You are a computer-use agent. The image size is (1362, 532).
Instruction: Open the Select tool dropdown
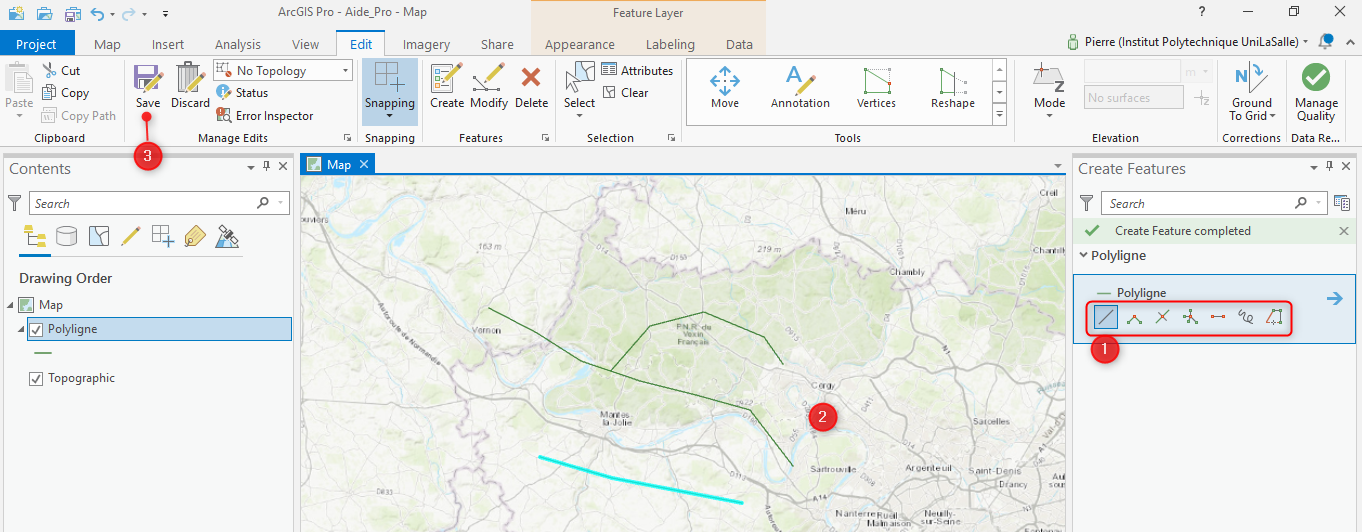pyautogui.click(x=579, y=115)
